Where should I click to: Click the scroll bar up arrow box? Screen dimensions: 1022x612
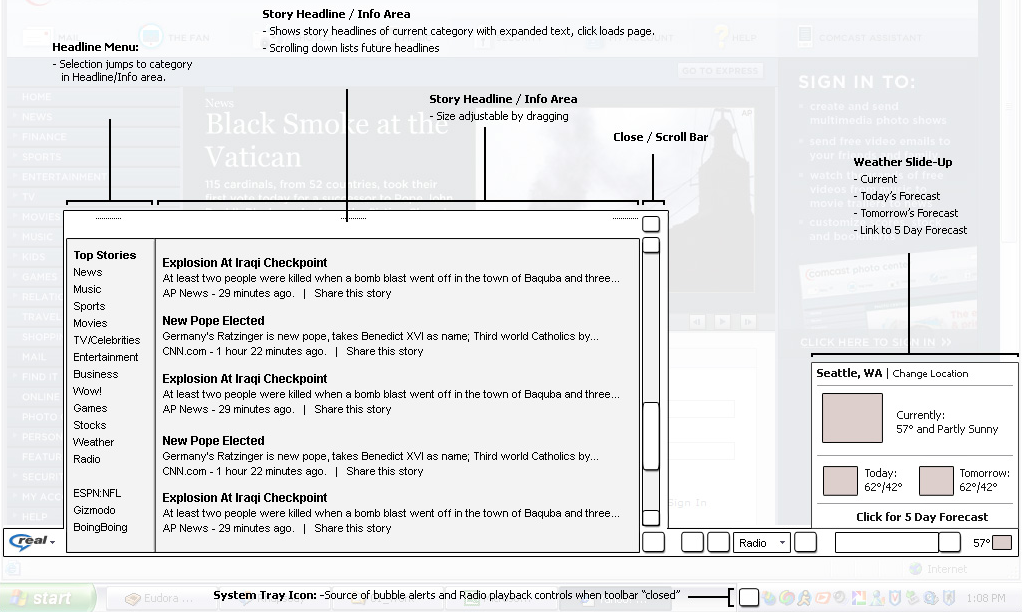click(x=650, y=245)
